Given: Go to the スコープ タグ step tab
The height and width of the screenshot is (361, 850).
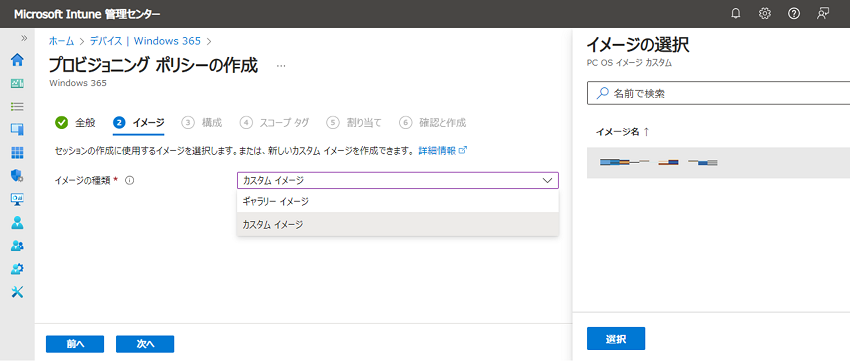Looking at the screenshot, I should [274, 123].
